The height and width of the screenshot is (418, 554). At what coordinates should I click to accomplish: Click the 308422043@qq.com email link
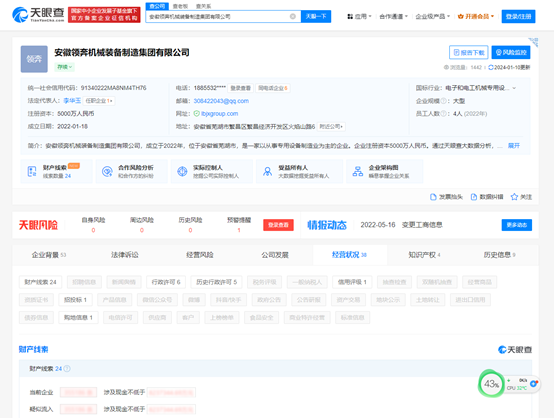click(221, 101)
